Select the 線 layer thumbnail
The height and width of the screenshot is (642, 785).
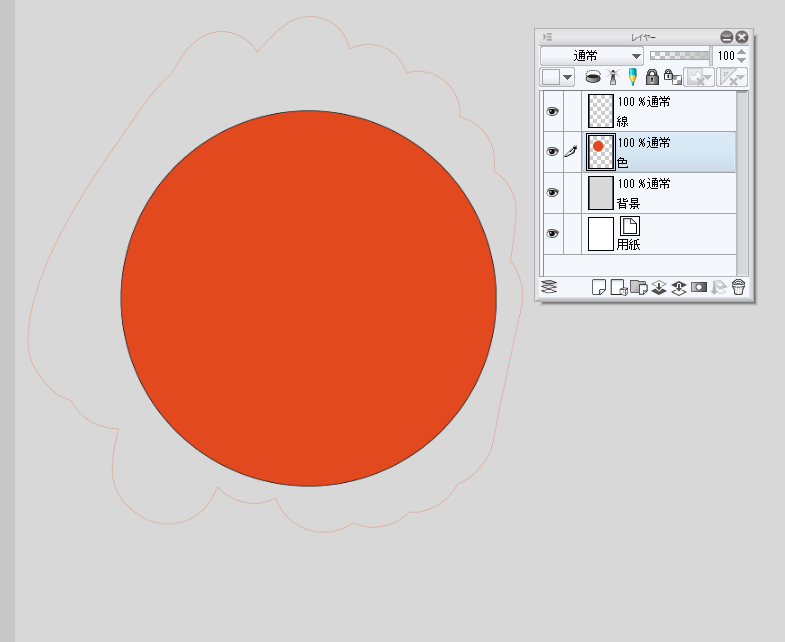pyautogui.click(x=600, y=110)
